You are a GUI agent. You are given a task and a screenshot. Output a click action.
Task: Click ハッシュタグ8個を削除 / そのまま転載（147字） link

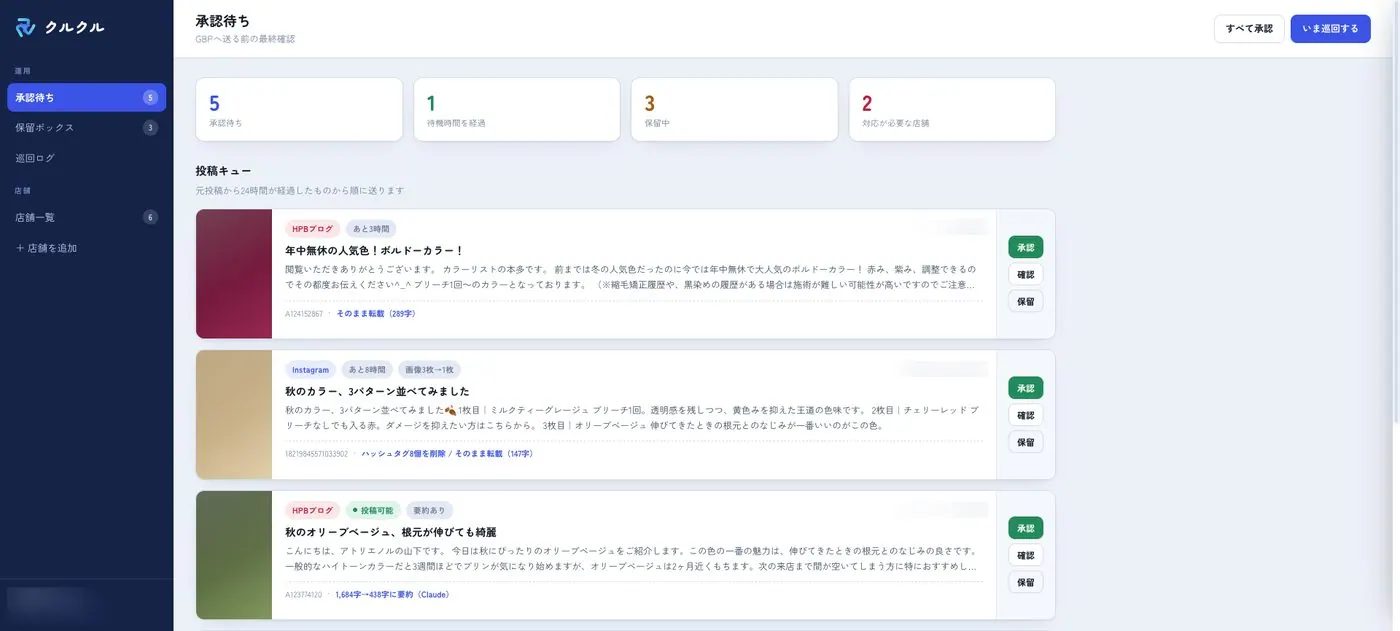coord(448,454)
